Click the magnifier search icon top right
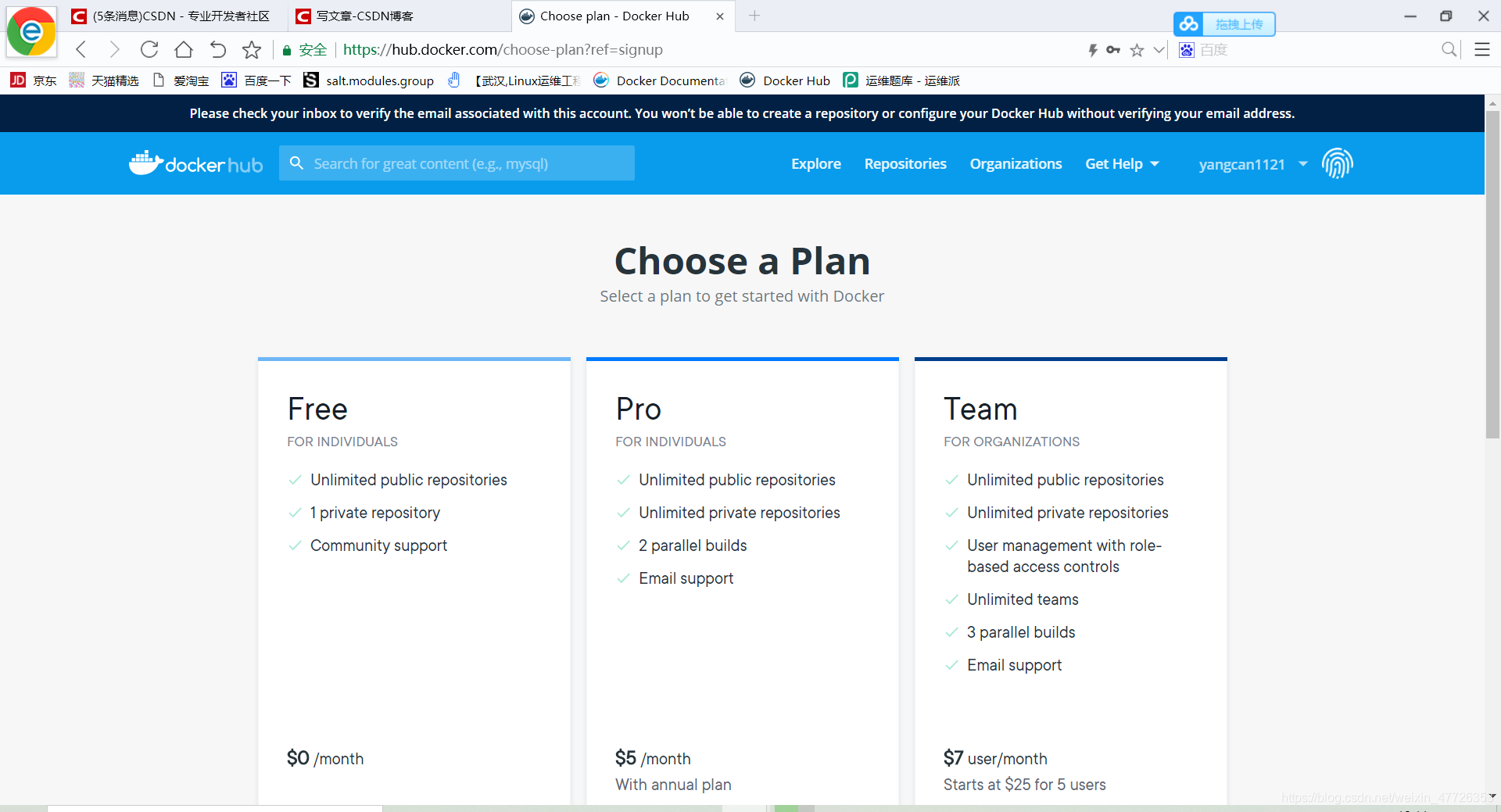Screen dimensions: 1501x812 click(x=1449, y=50)
